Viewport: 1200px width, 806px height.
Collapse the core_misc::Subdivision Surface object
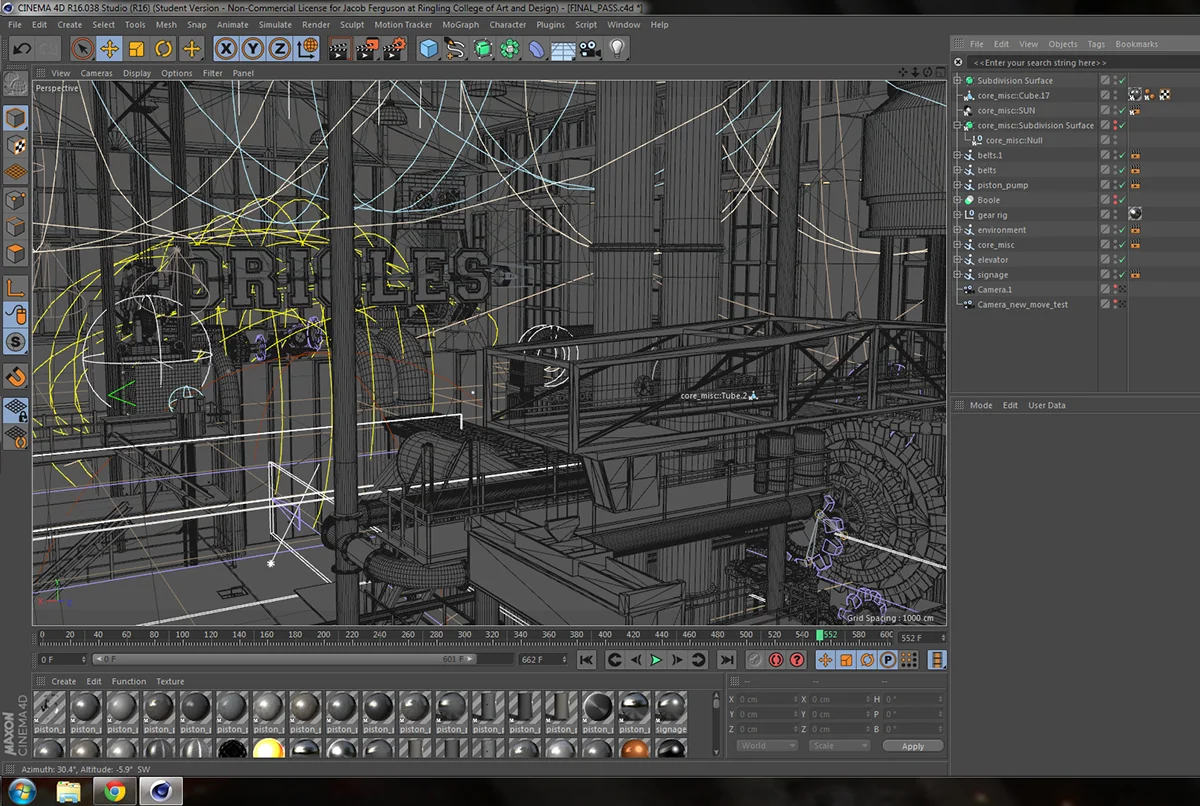[x=957, y=125]
